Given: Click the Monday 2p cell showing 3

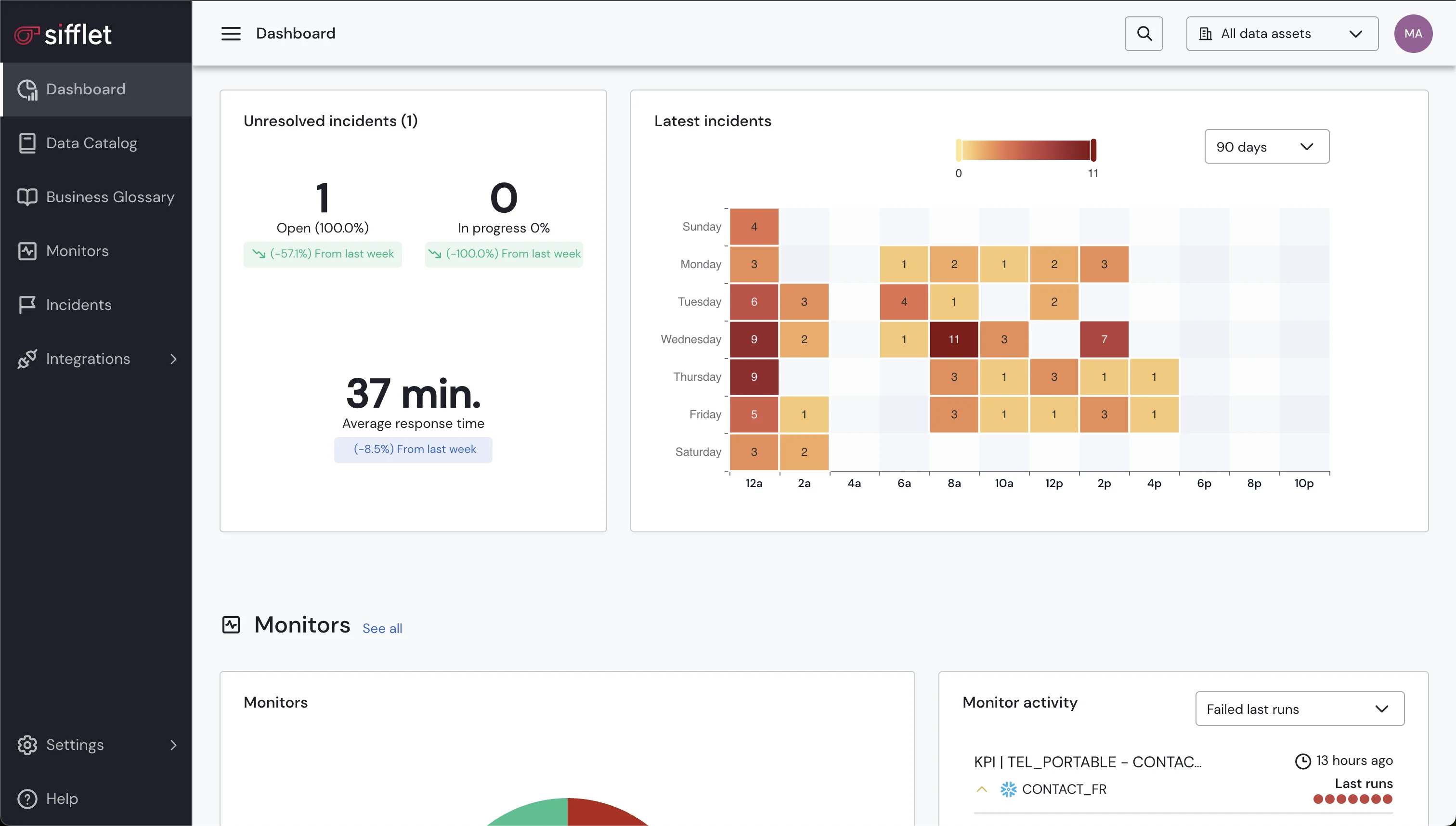Looking at the screenshot, I should (x=1104, y=264).
